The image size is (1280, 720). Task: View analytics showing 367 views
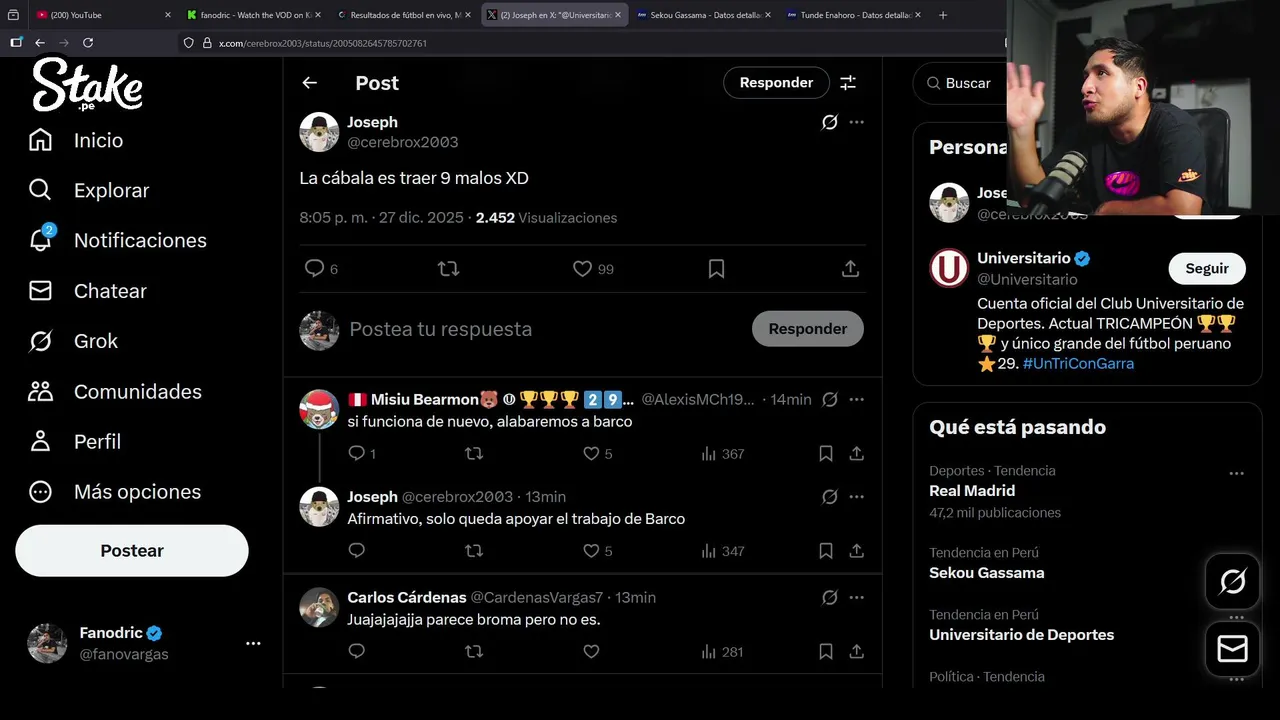[x=722, y=453]
